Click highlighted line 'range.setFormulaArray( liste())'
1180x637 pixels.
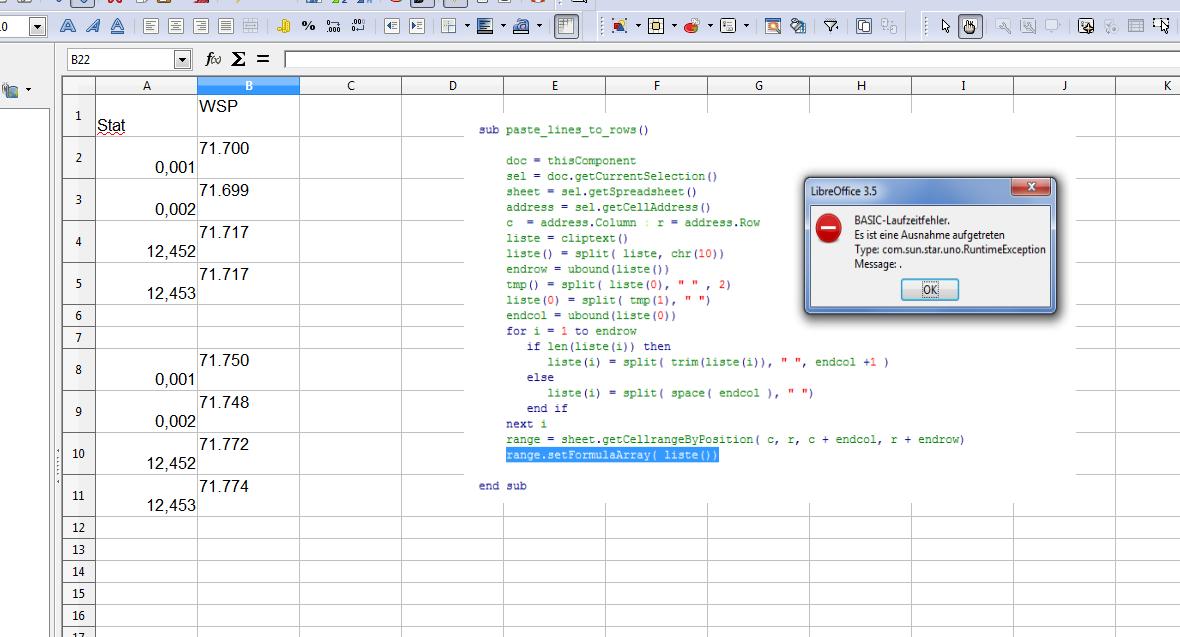coord(612,455)
